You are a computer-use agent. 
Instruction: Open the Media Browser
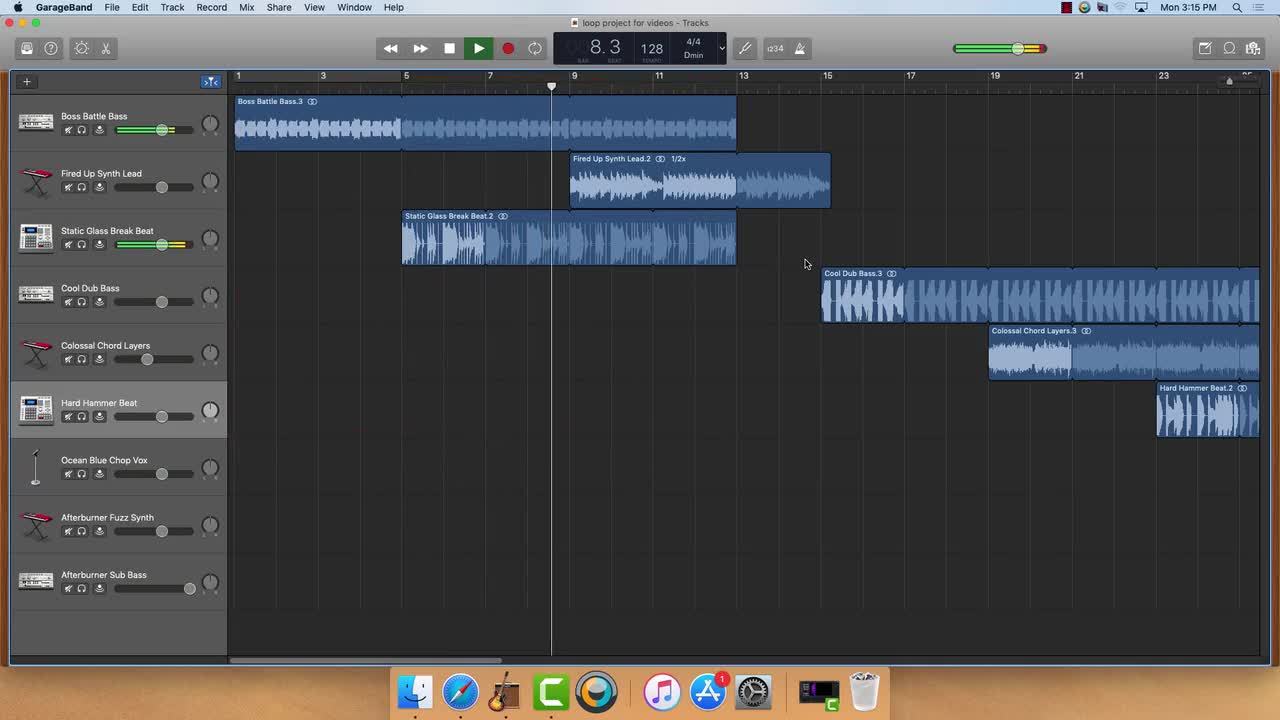pyautogui.click(x=1253, y=48)
